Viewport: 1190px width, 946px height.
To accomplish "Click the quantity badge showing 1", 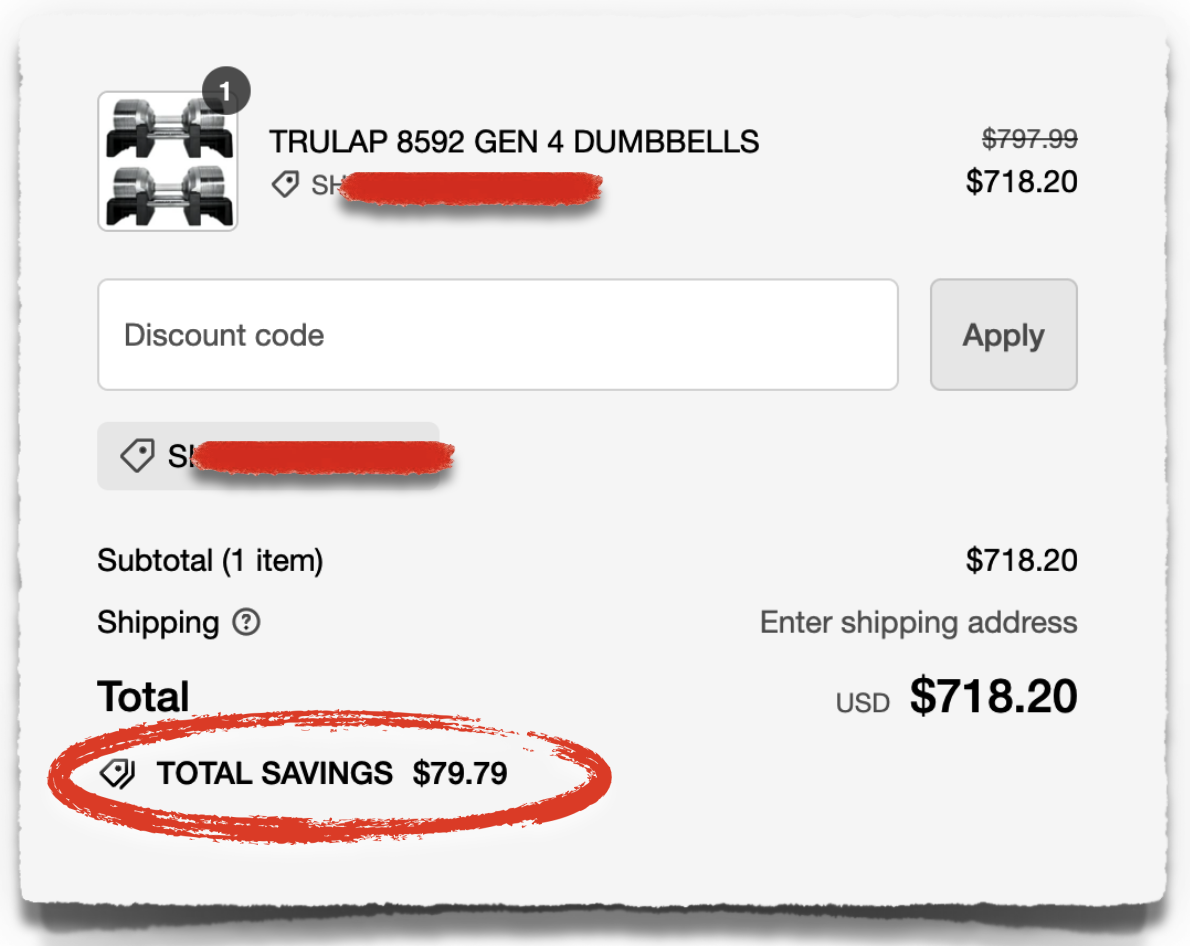I will click(228, 91).
